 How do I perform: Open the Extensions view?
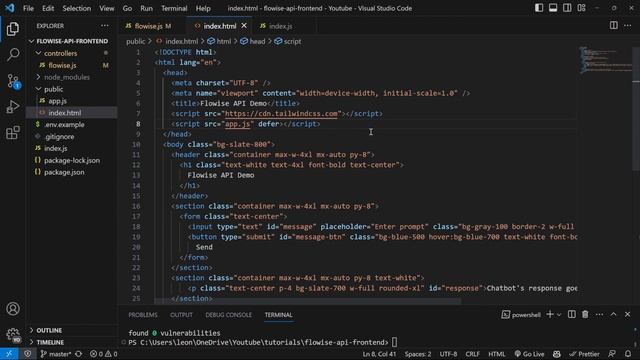pyautogui.click(x=13, y=133)
